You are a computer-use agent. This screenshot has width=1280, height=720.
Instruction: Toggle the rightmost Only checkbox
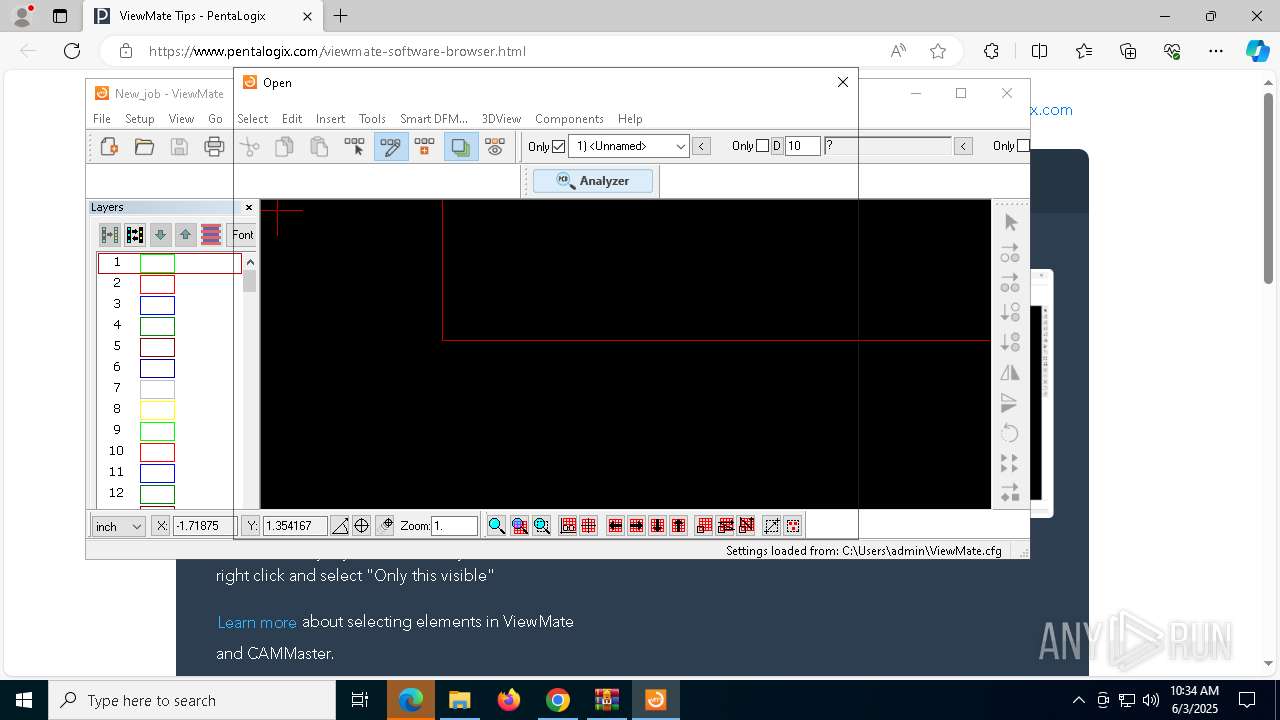point(1023,146)
